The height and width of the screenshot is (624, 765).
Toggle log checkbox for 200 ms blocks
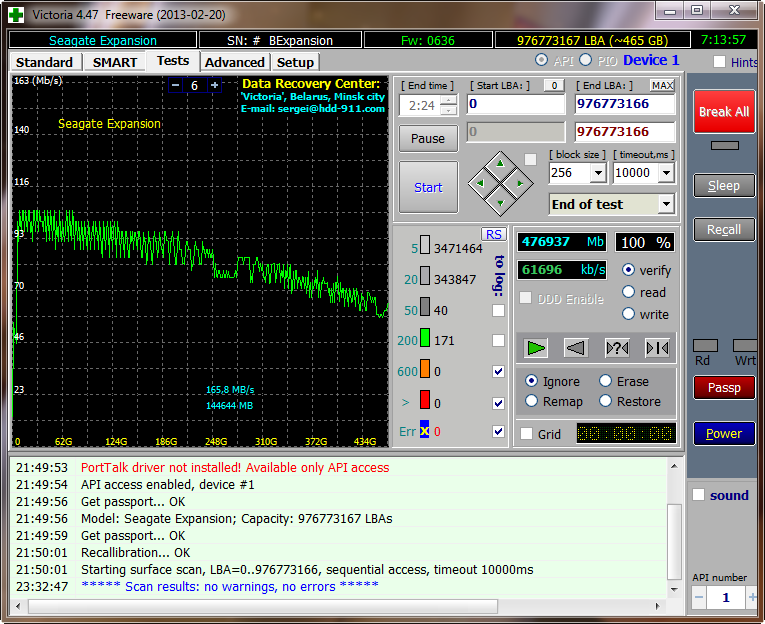[x=498, y=341]
